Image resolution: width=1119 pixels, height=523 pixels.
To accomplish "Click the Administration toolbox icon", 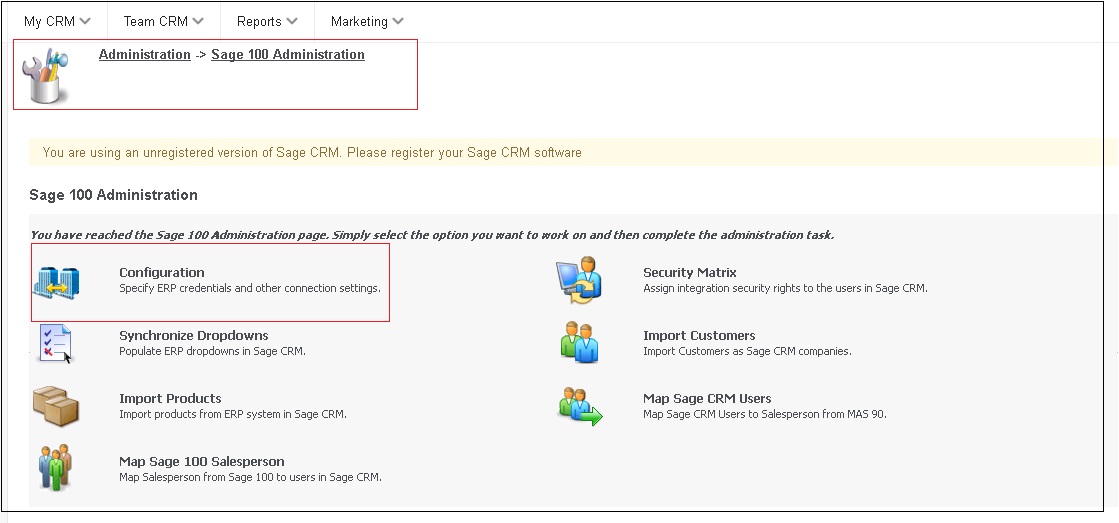I will click(x=46, y=76).
